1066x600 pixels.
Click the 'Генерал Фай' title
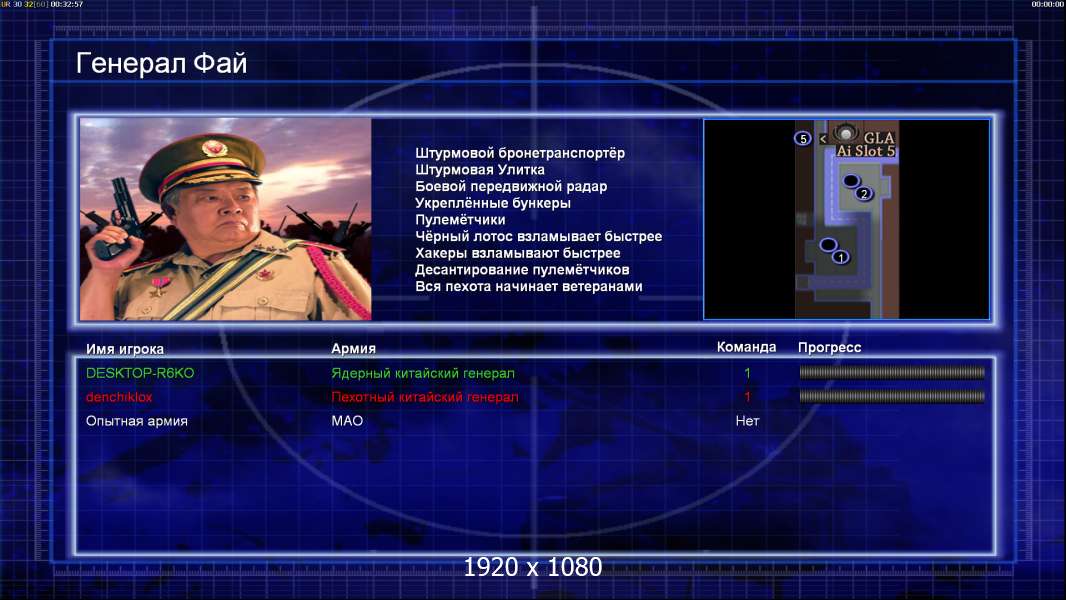click(x=161, y=63)
